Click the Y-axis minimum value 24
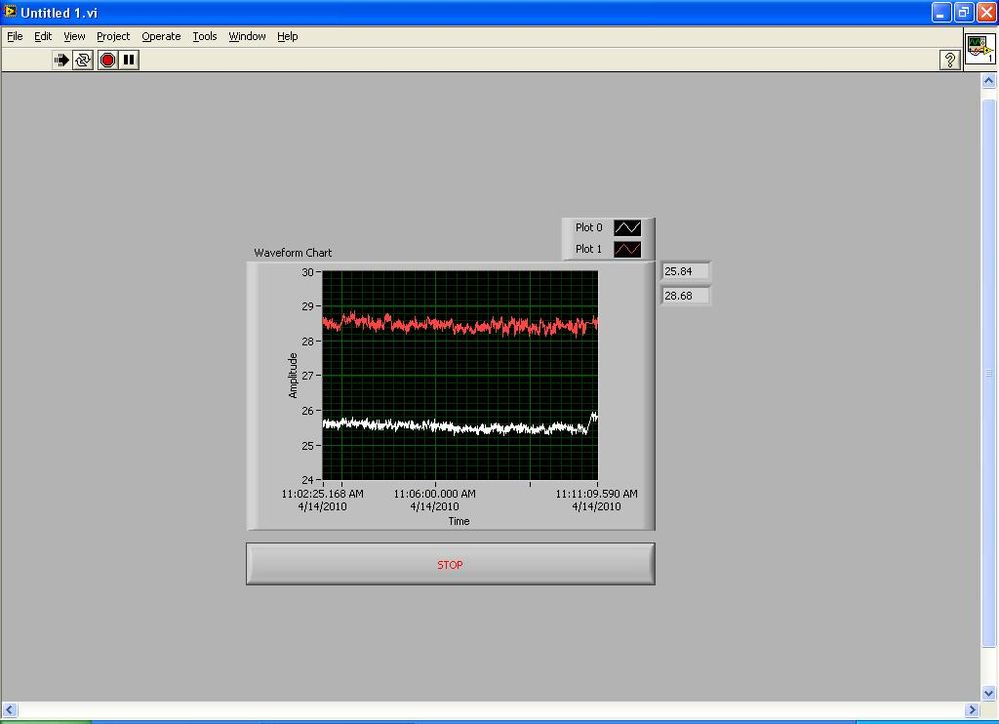The image size is (999, 724). click(x=308, y=479)
